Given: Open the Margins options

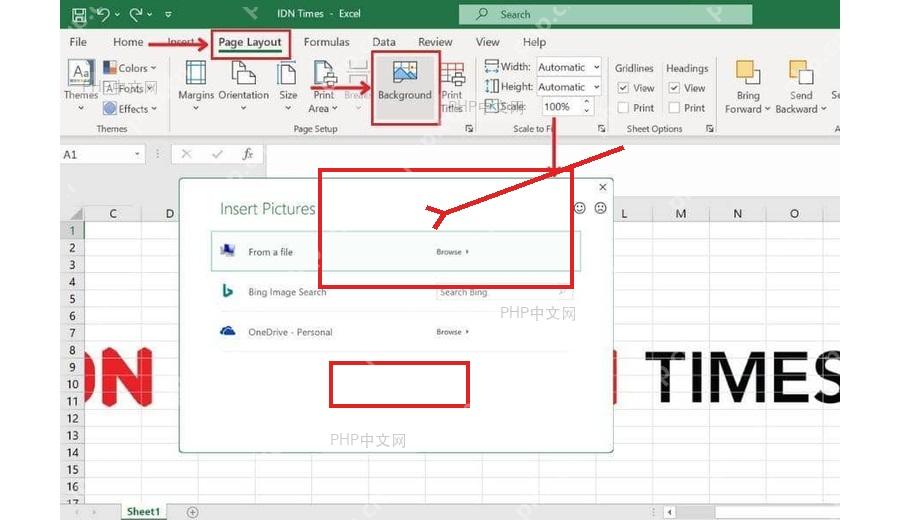Looking at the screenshot, I should click(196, 85).
